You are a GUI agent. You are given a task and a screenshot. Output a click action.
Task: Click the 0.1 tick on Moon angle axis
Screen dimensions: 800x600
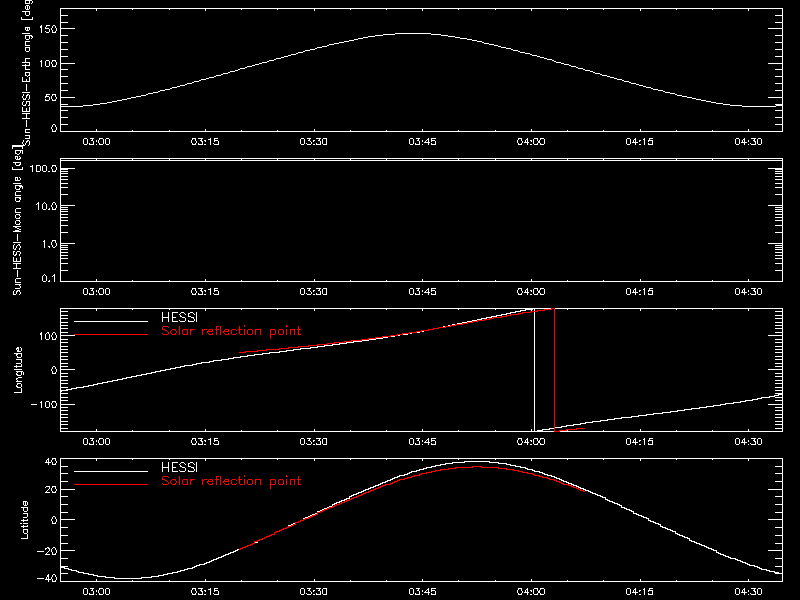[x=49, y=278]
